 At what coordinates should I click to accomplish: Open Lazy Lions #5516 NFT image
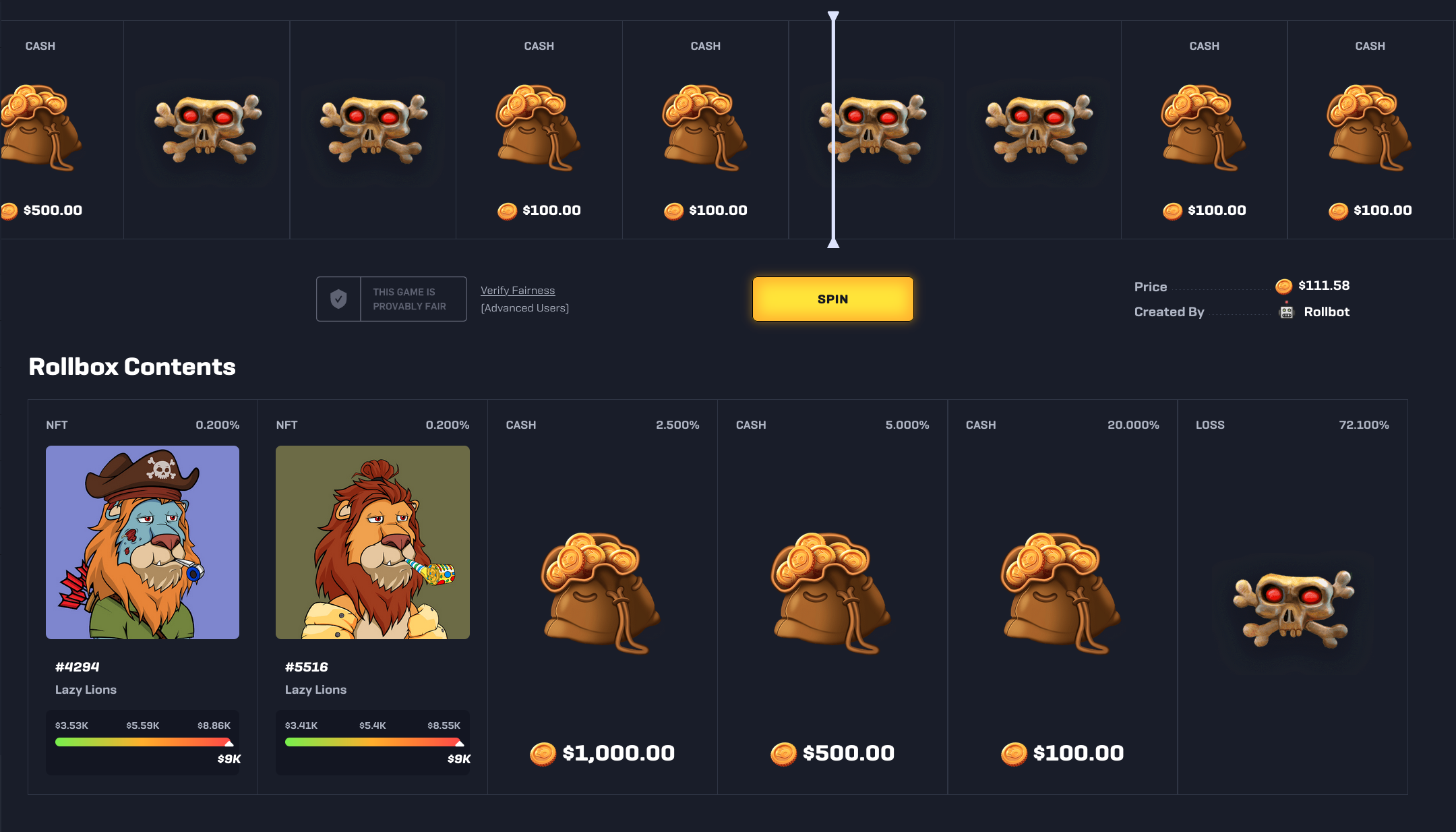pyautogui.click(x=373, y=542)
